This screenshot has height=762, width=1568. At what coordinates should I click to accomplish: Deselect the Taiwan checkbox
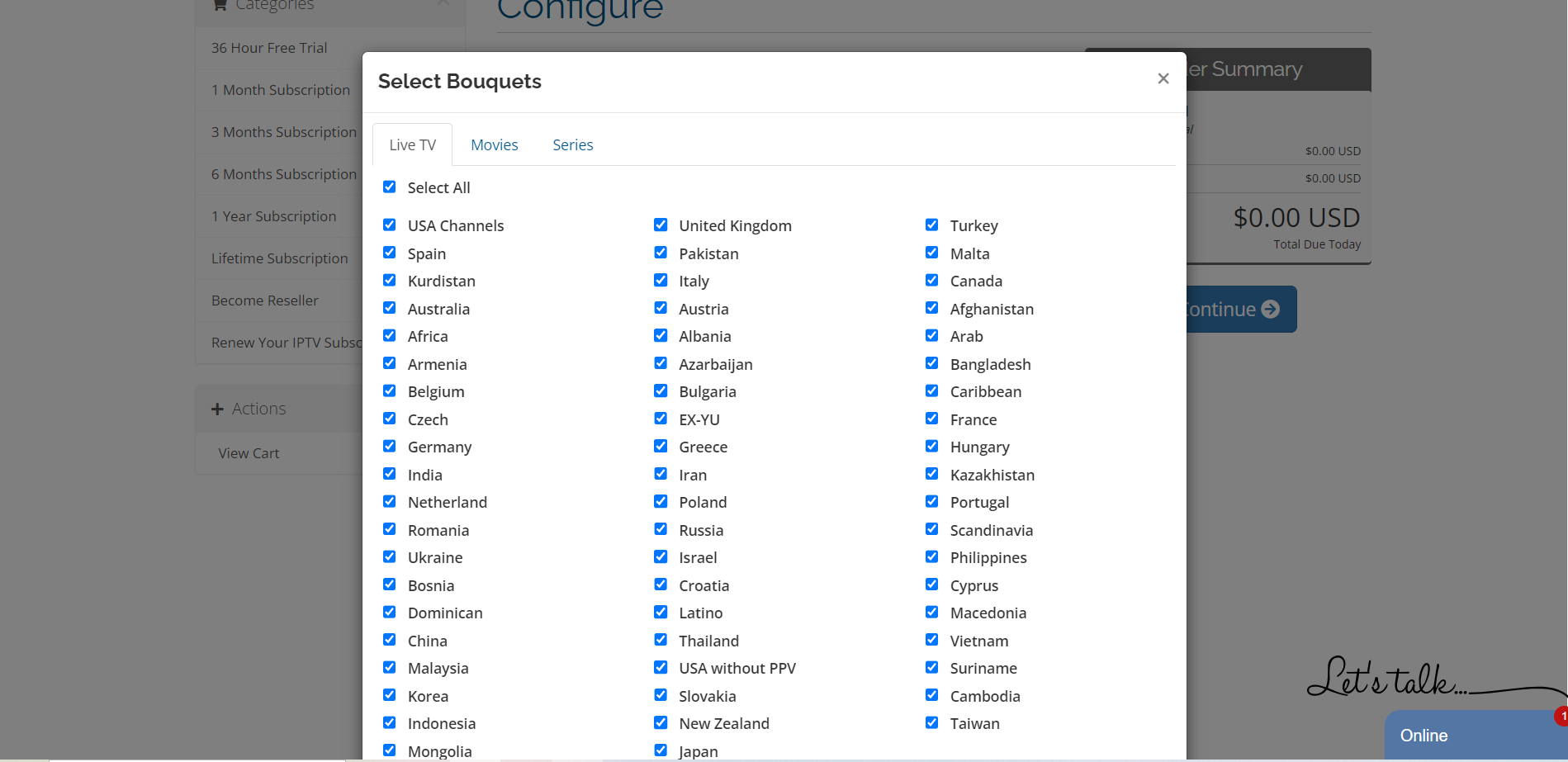[x=932, y=722]
